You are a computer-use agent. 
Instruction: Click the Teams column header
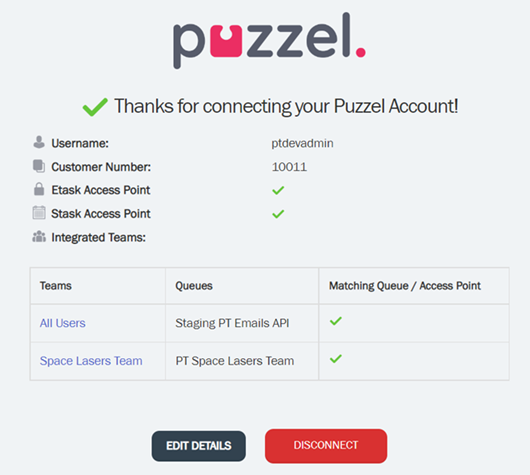click(56, 286)
